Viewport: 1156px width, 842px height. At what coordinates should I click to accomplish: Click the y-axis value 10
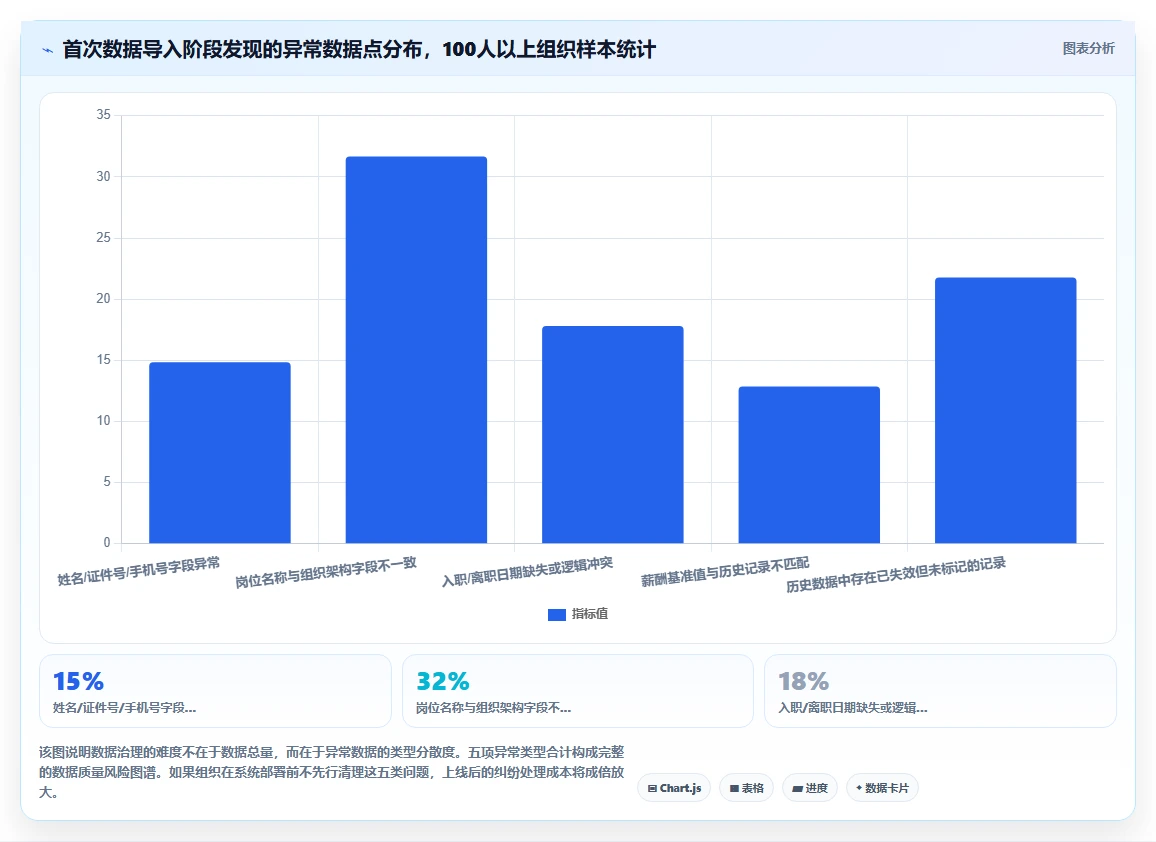click(103, 421)
